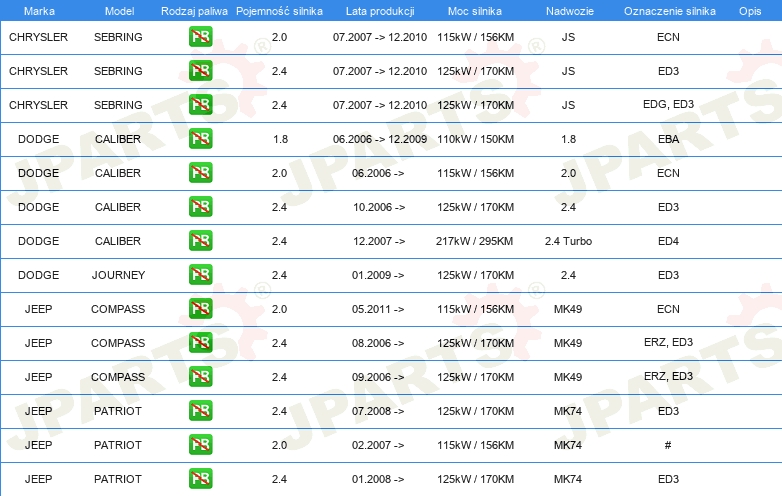The height and width of the screenshot is (496, 782).
Task: Select the 06.2006 -> 12.2009 production years cell
Action: click(380, 139)
